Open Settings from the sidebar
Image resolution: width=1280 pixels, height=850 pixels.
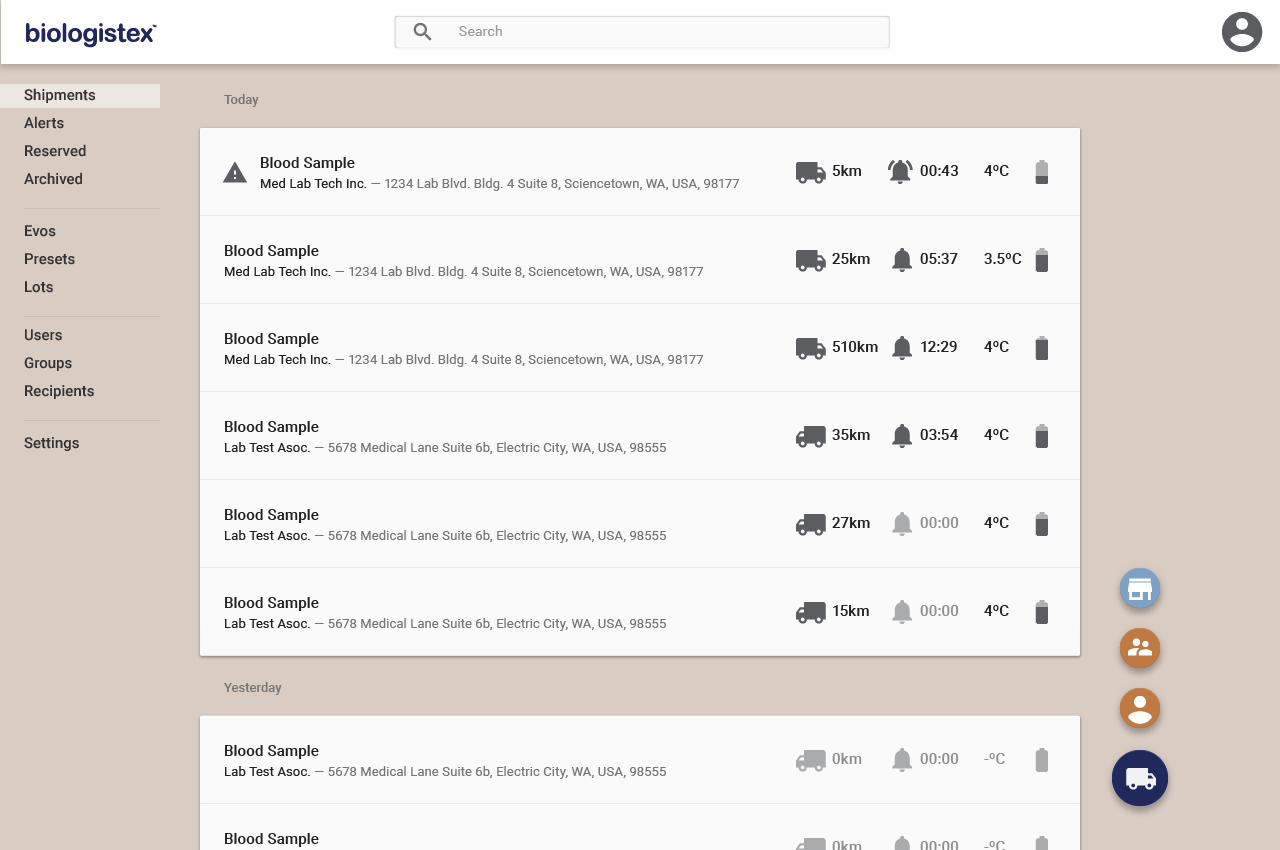[51, 443]
